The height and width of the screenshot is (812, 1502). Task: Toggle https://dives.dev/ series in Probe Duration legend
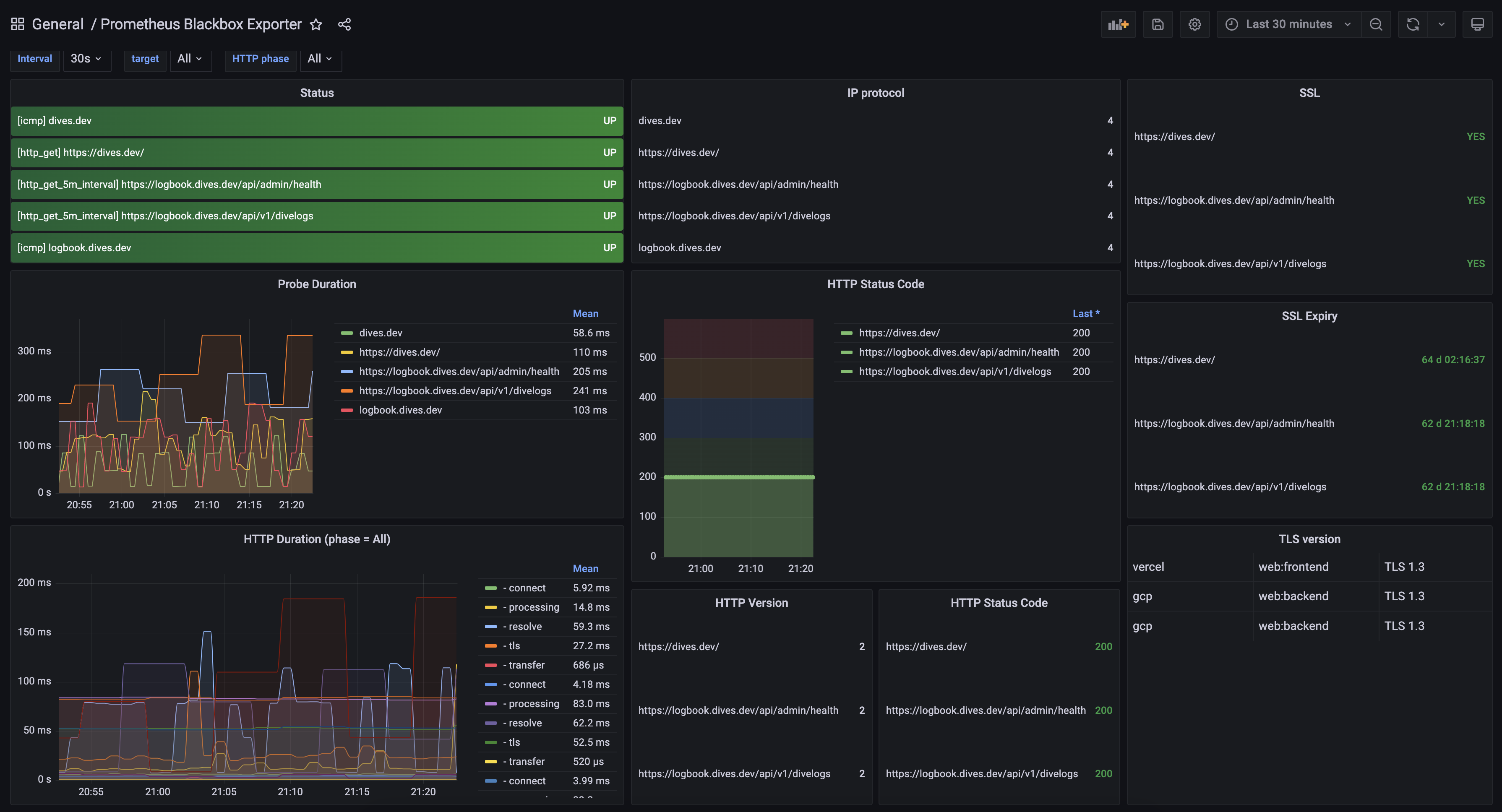click(399, 352)
